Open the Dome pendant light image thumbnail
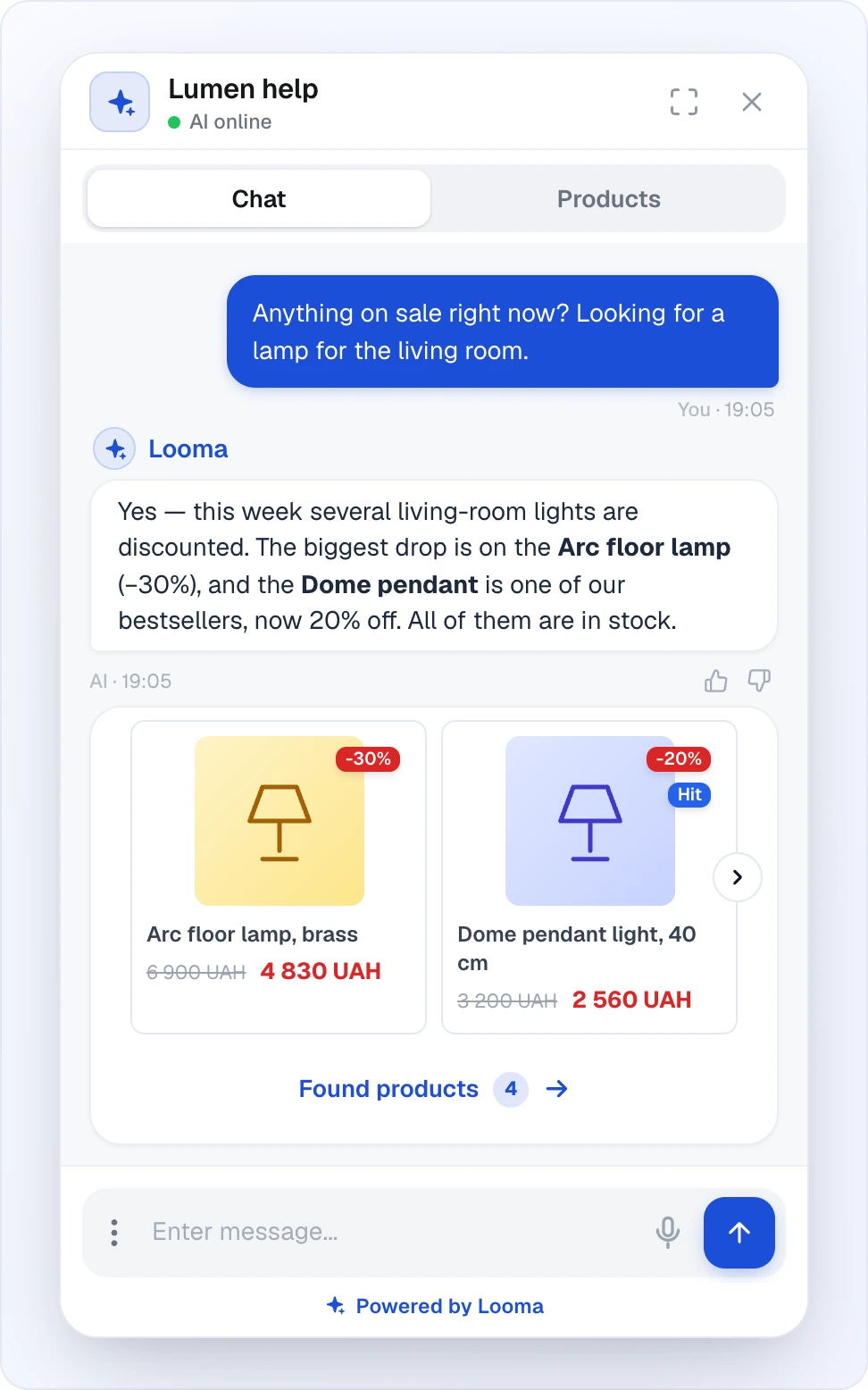This screenshot has width=868, height=1390. [590, 821]
